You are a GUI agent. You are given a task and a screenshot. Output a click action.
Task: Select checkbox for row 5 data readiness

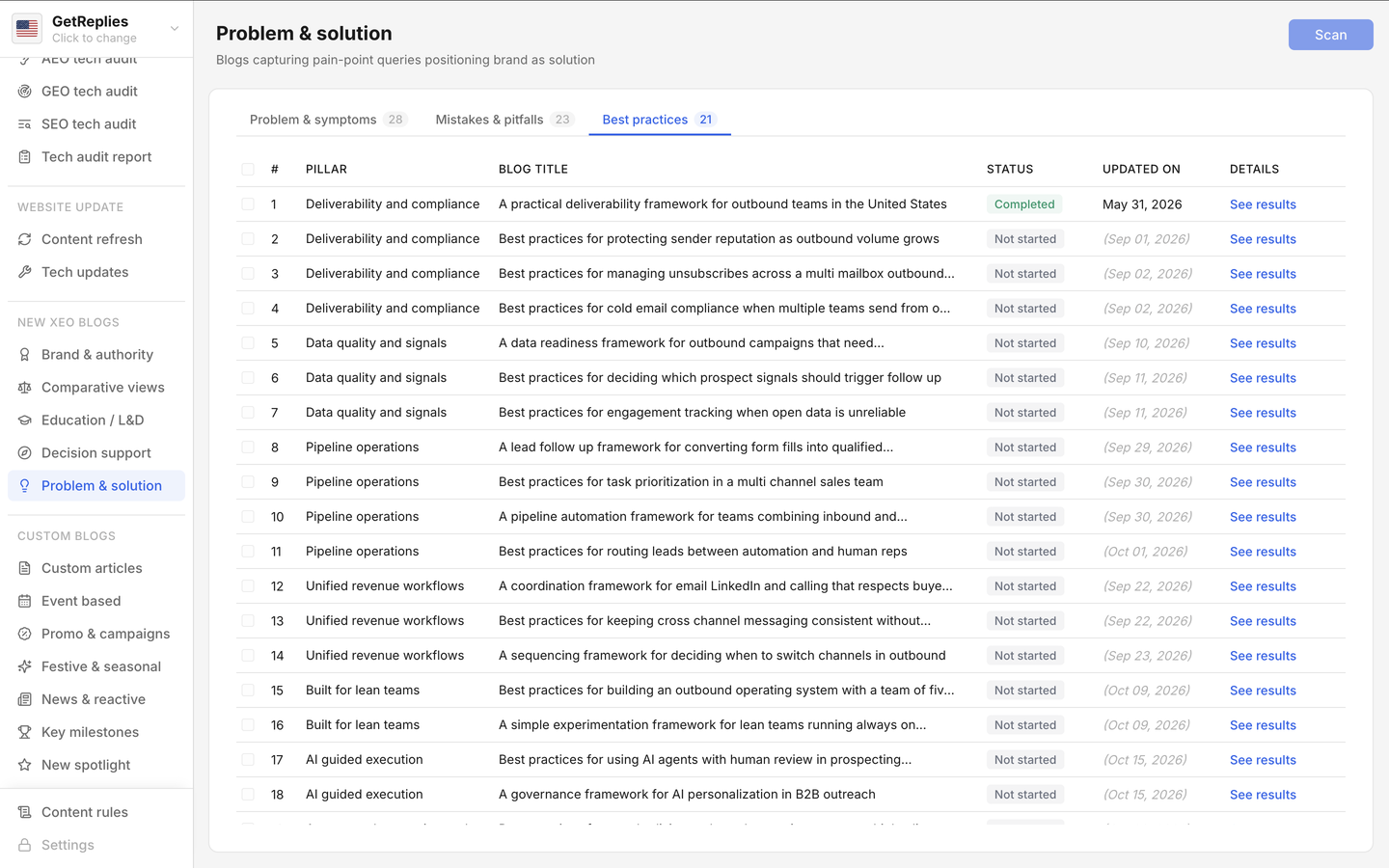point(248,343)
